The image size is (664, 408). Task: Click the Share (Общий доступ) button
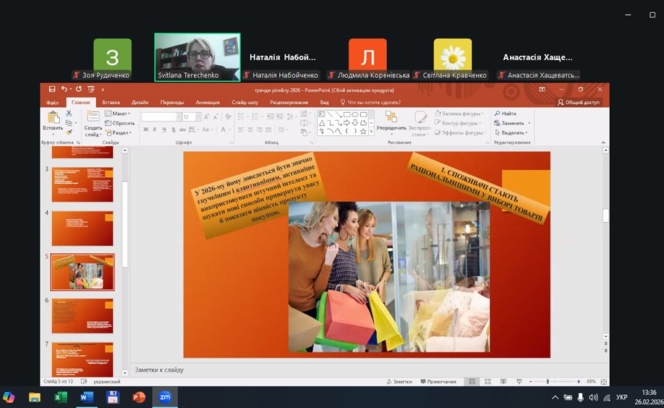581,102
